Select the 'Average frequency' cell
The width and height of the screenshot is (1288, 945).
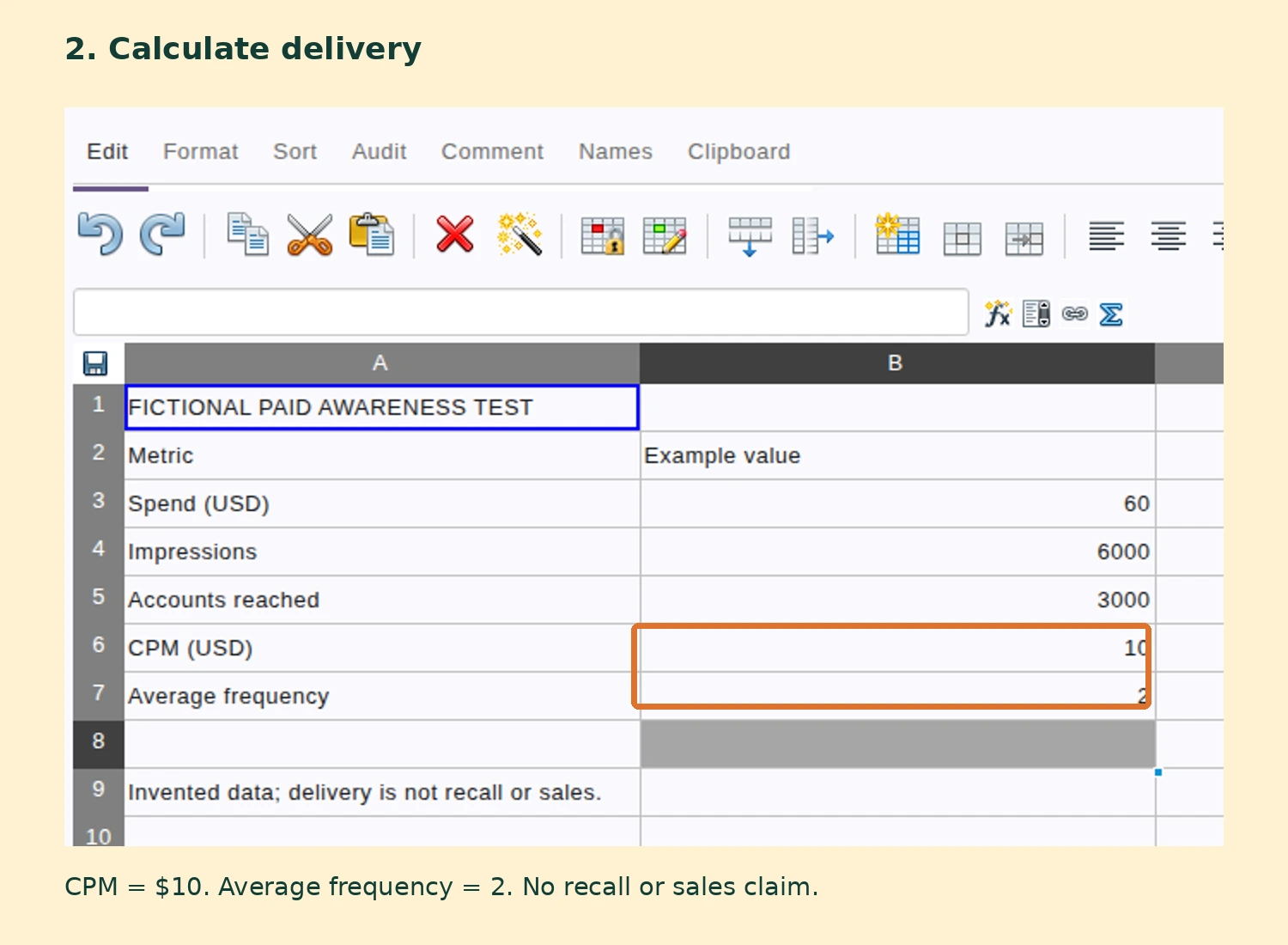[x=382, y=696]
